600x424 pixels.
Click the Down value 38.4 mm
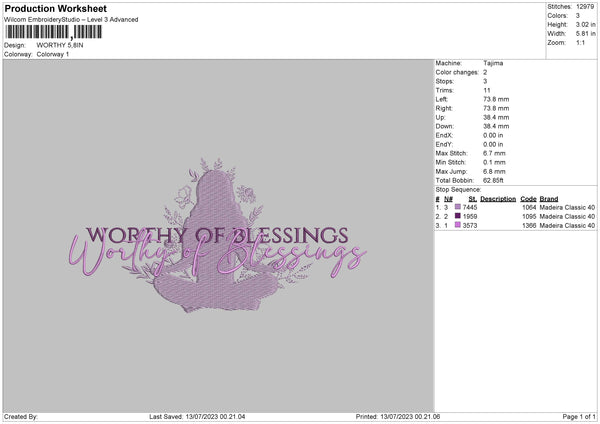pos(496,126)
